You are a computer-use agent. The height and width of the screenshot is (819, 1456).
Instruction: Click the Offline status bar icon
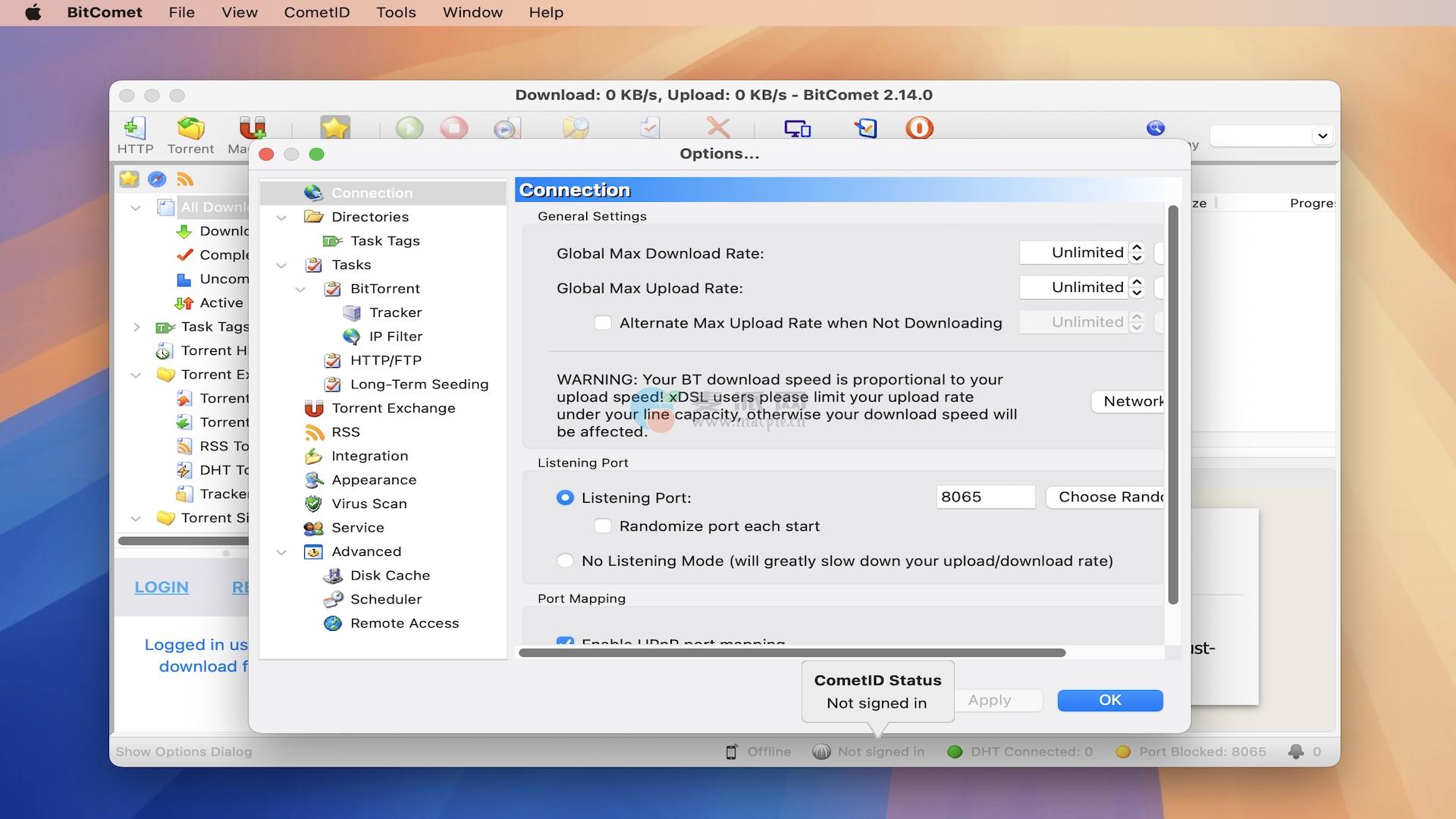[x=731, y=752]
